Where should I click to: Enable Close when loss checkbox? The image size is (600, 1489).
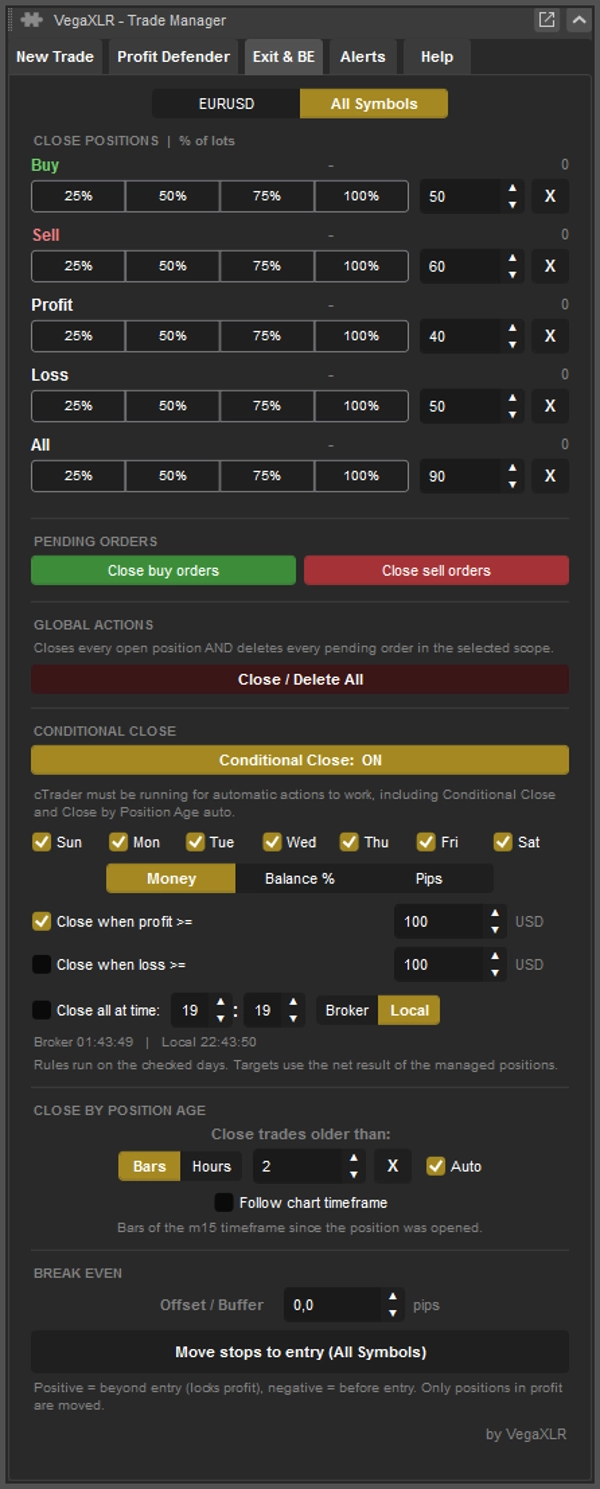(x=42, y=964)
